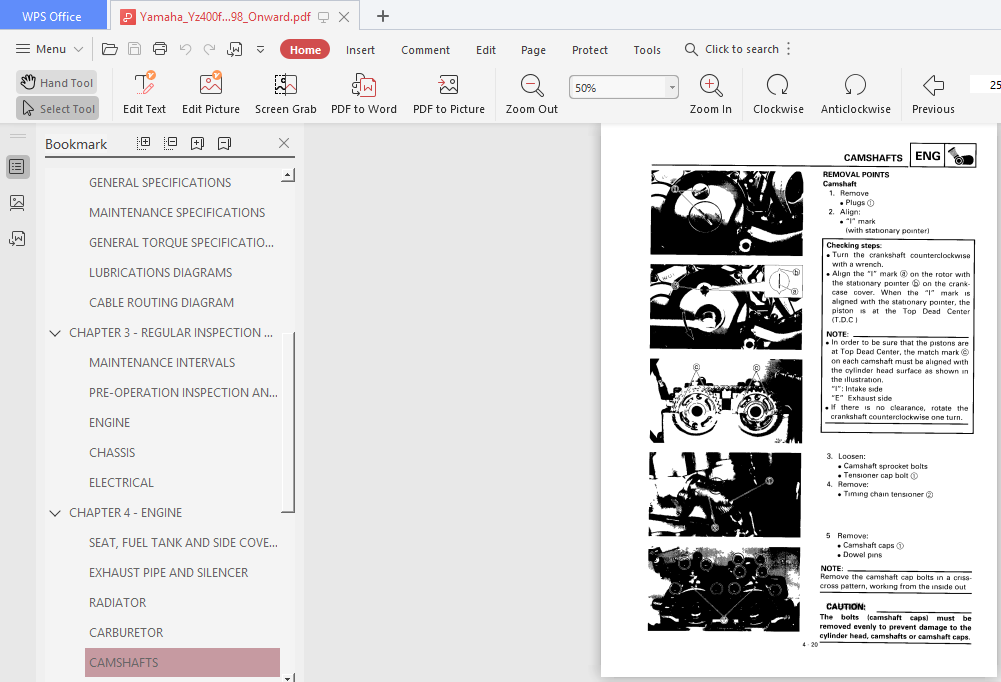Switch to the Edit tab
Viewport: 1001px width, 682px height.
tap(485, 50)
